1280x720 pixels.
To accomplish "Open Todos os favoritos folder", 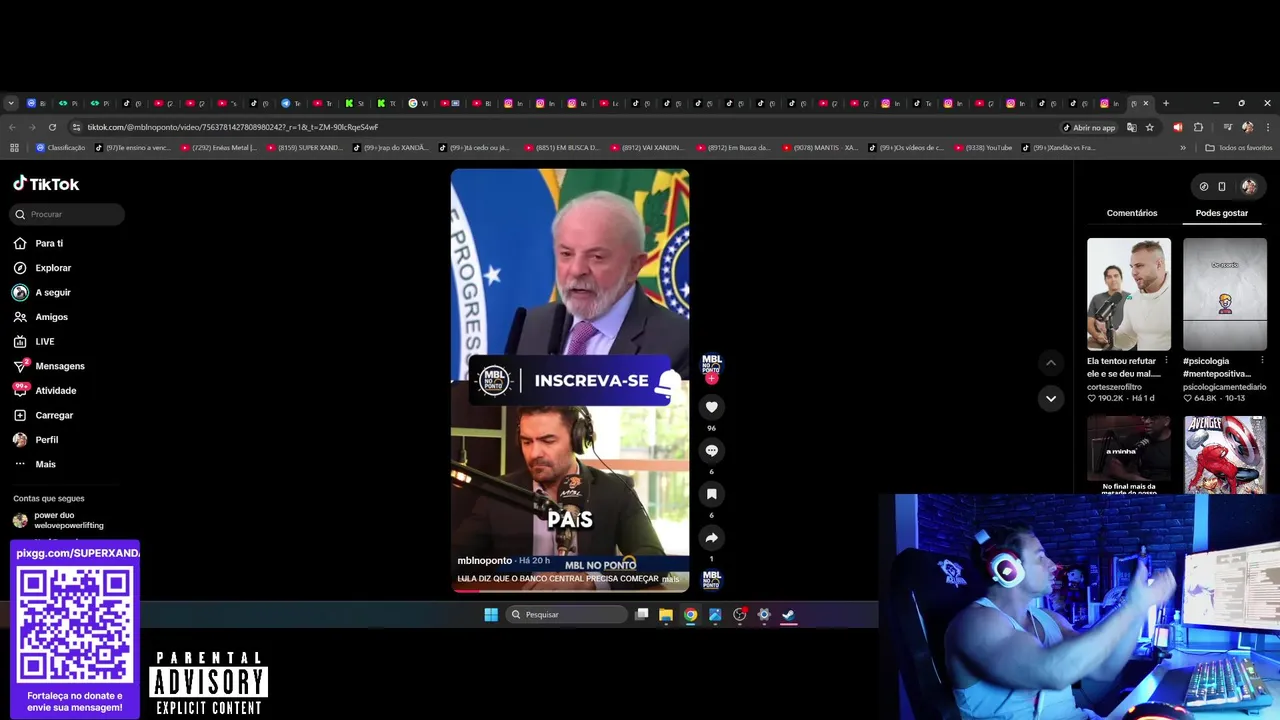I will (1239, 148).
